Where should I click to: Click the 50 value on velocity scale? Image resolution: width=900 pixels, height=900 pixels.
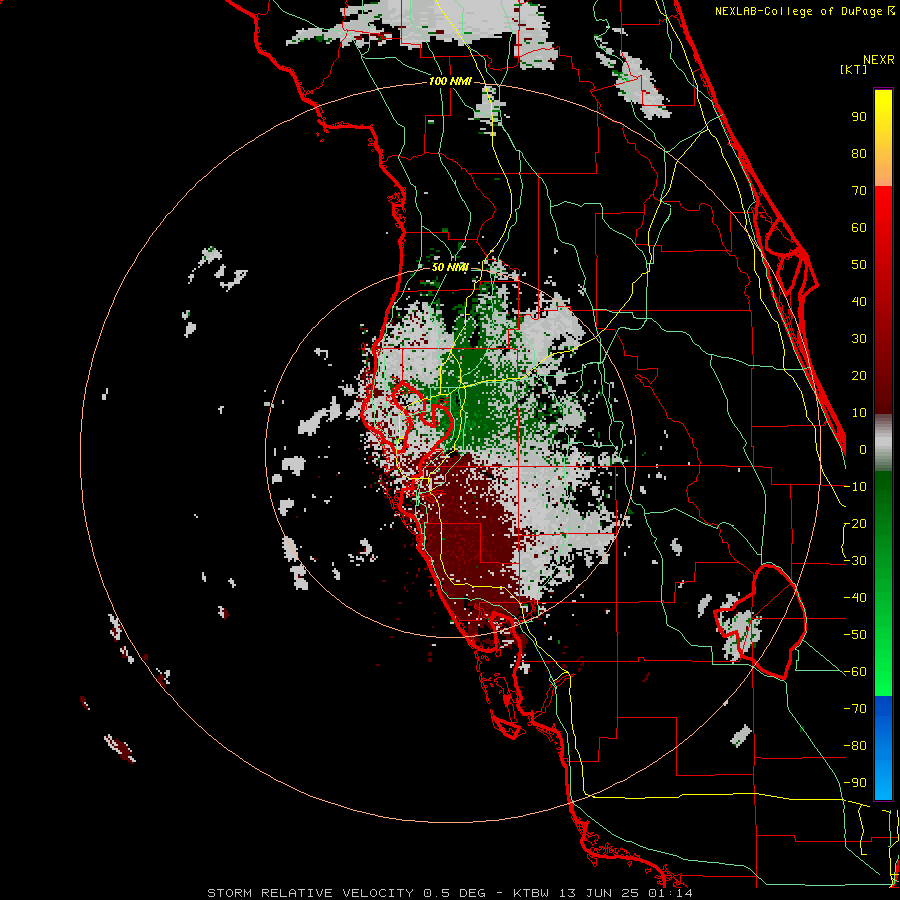point(859,265)
